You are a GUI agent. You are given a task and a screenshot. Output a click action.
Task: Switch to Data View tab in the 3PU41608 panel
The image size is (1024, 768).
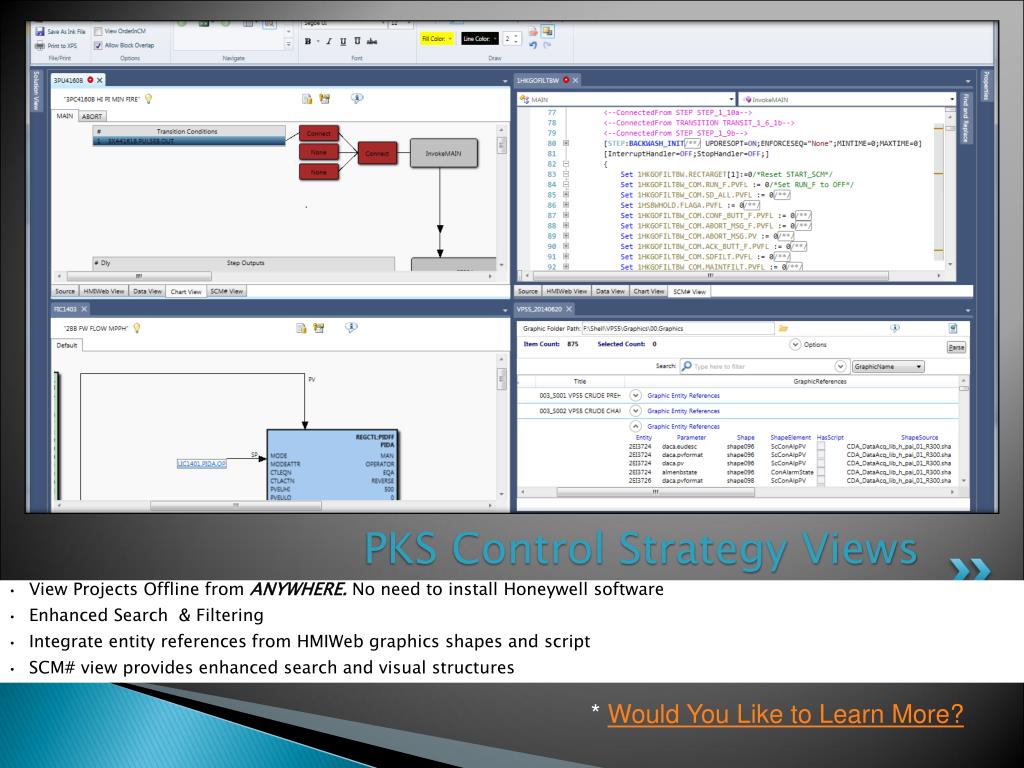point(148,291)
